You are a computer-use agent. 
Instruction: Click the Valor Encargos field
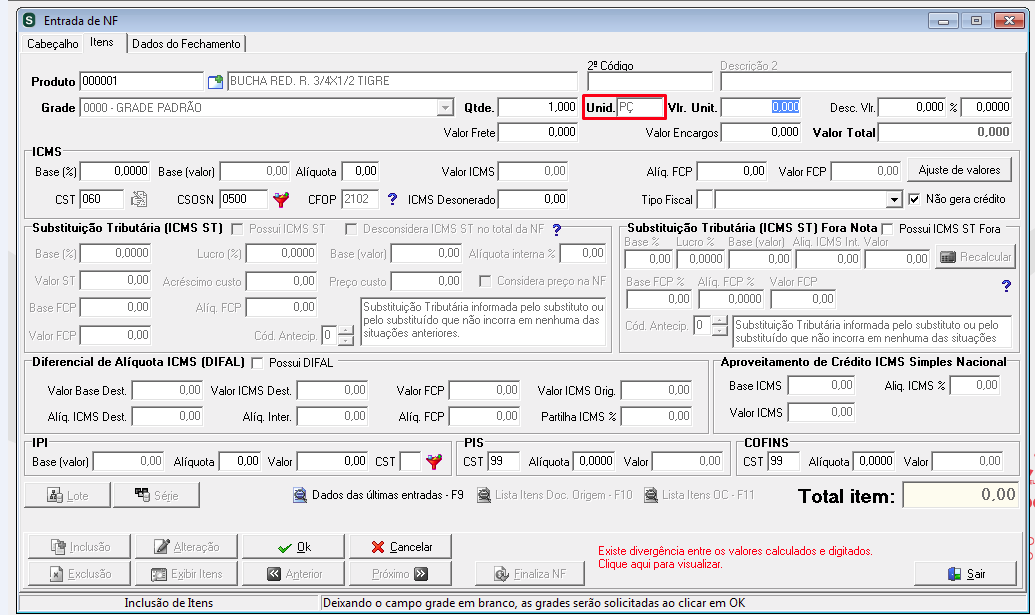click(761, 132)
